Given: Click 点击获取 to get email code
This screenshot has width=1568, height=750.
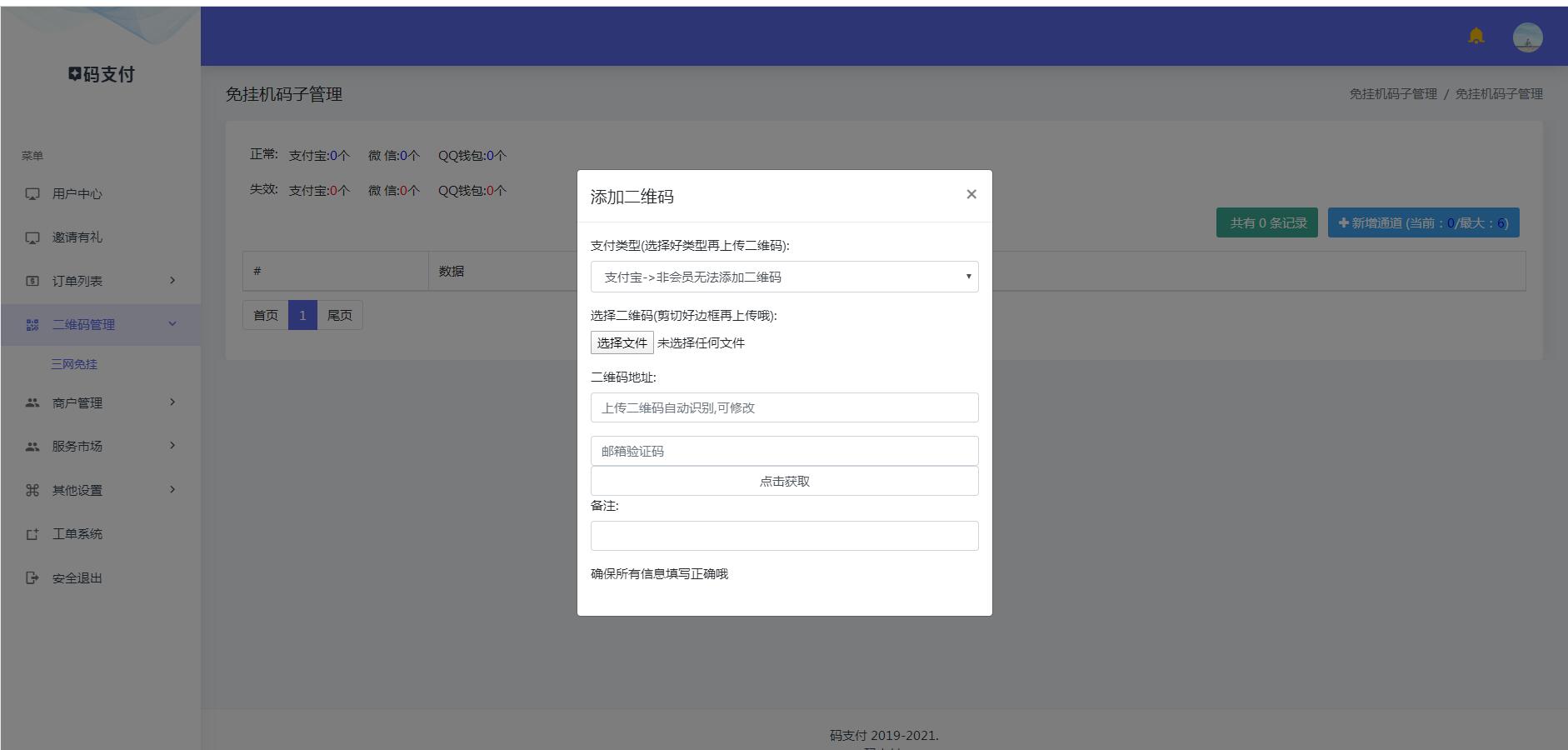Looking at the screenshot, I should pos(784,481).
